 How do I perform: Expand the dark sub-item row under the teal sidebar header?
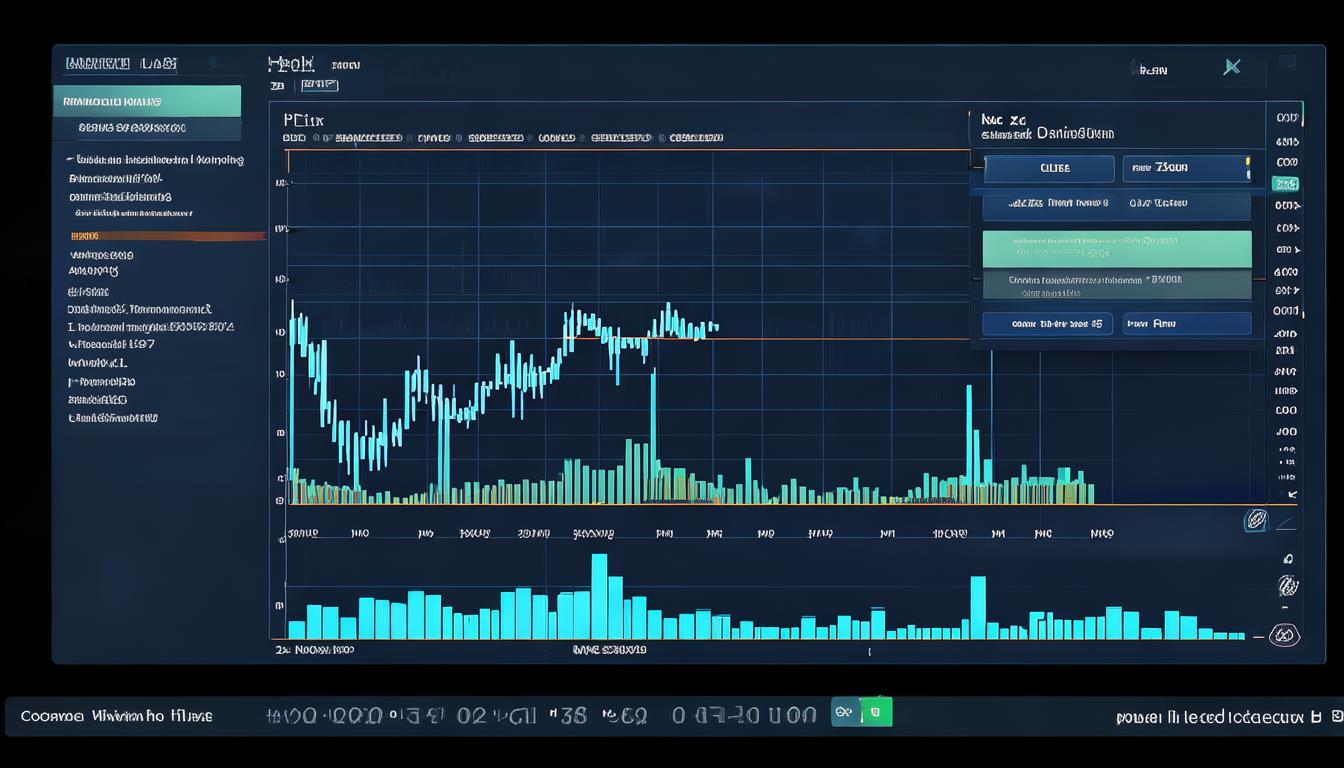[147, 128]
